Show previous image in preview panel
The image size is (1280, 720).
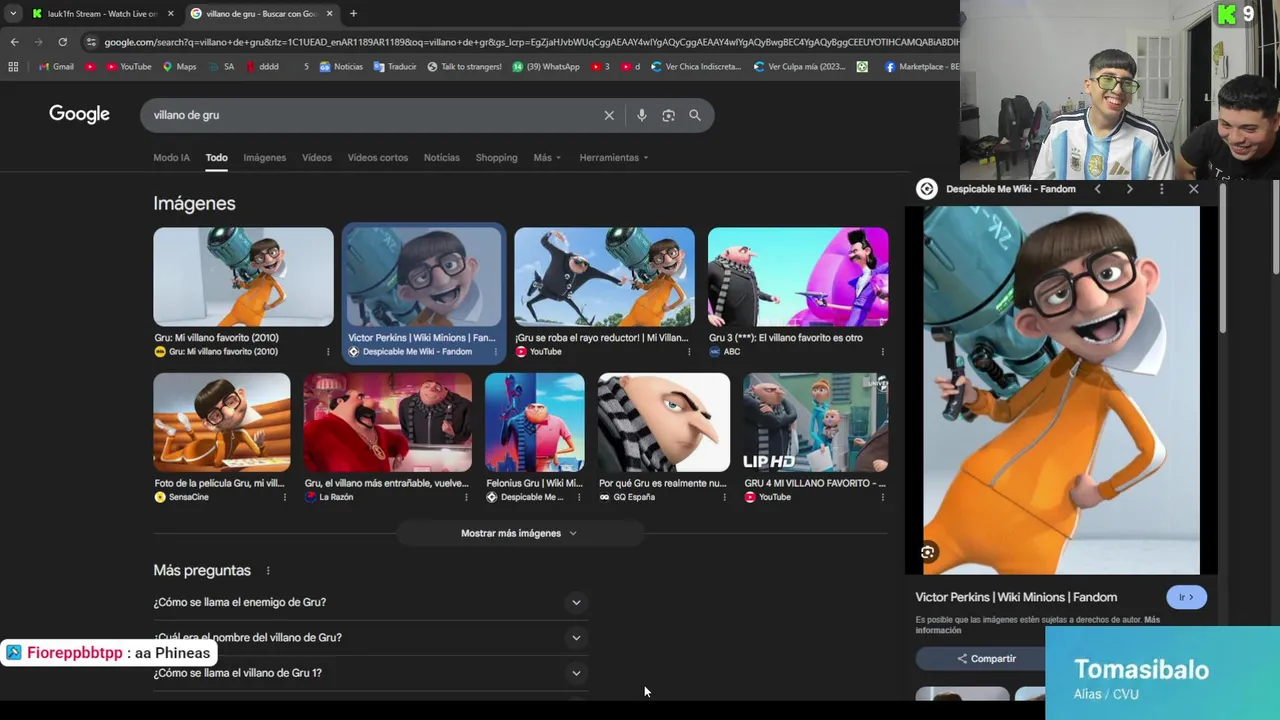1097,189
